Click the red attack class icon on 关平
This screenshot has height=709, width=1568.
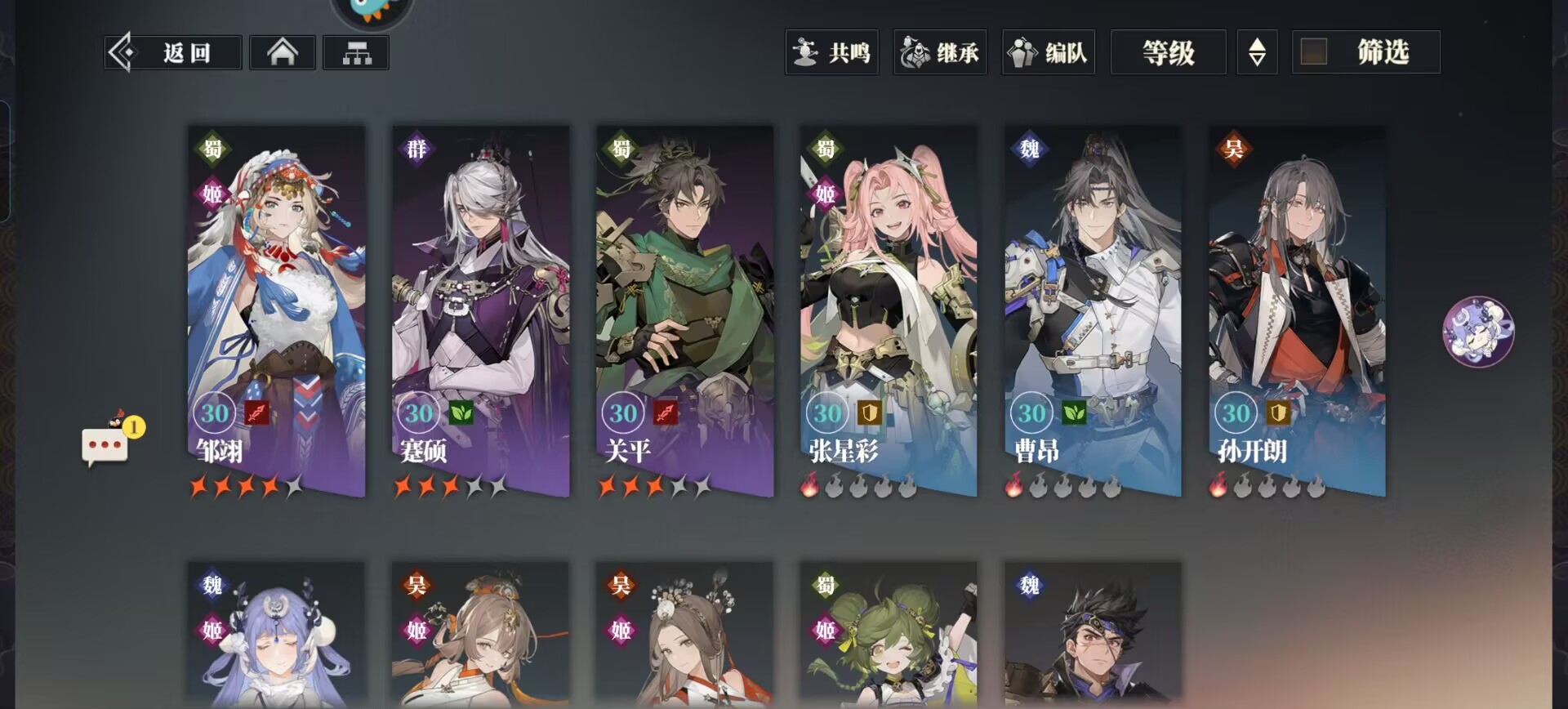point(666,413)
